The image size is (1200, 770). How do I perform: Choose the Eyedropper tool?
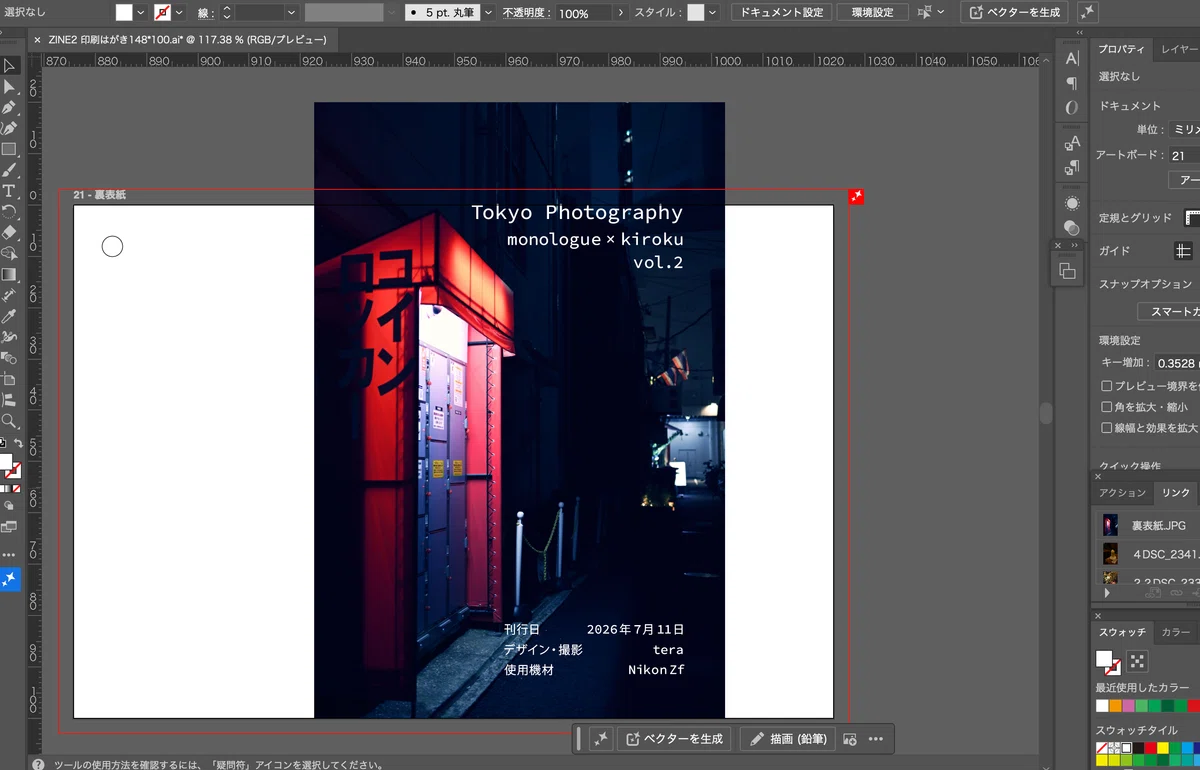9,316
